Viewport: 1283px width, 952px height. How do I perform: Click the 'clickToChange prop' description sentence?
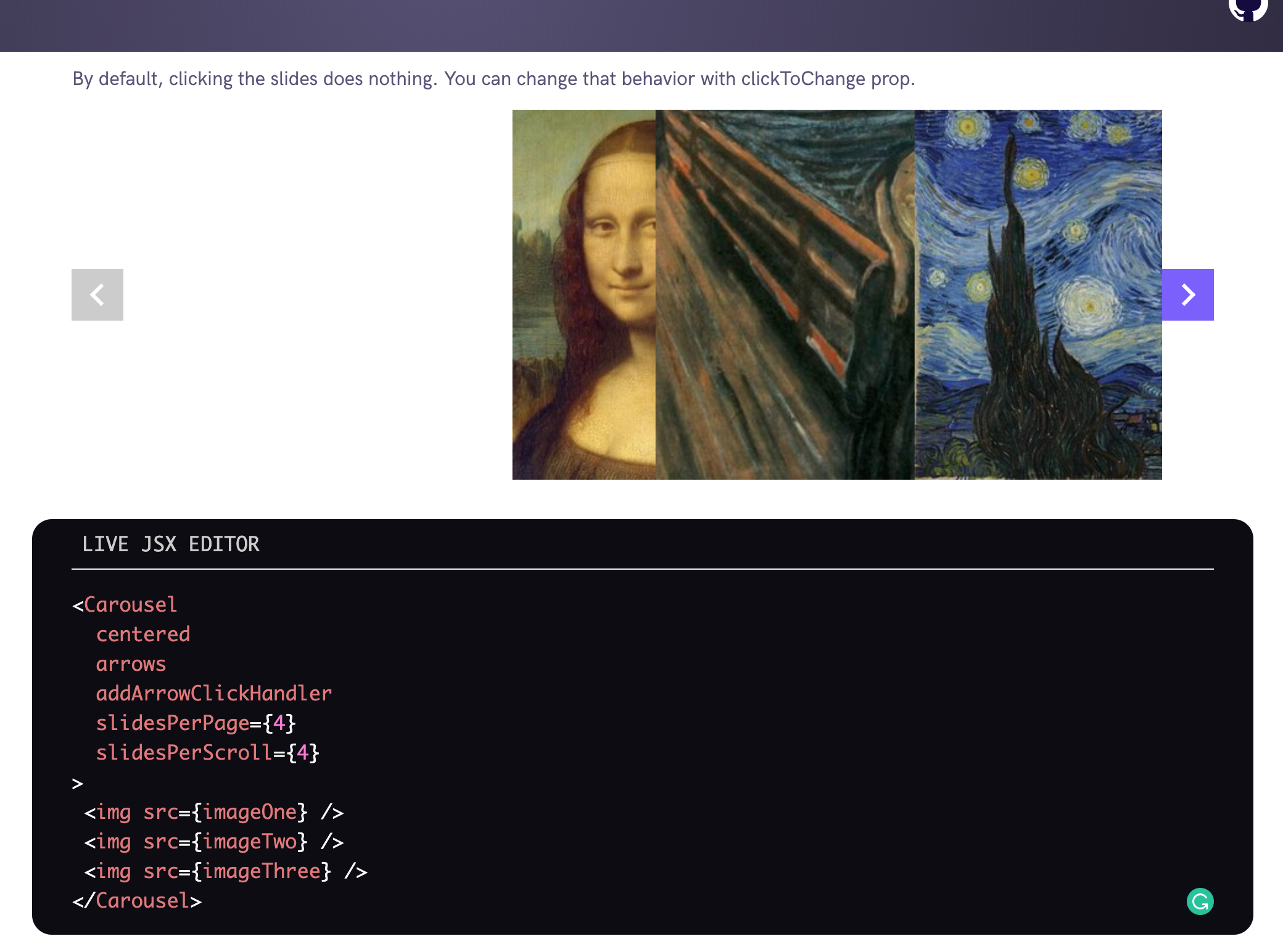[493, 79]
